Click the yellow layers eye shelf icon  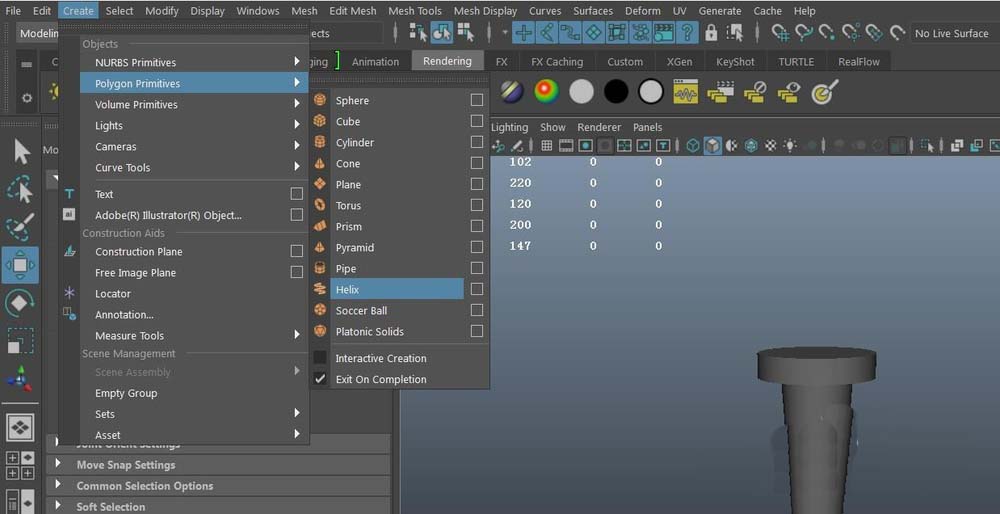click(789, 92)
